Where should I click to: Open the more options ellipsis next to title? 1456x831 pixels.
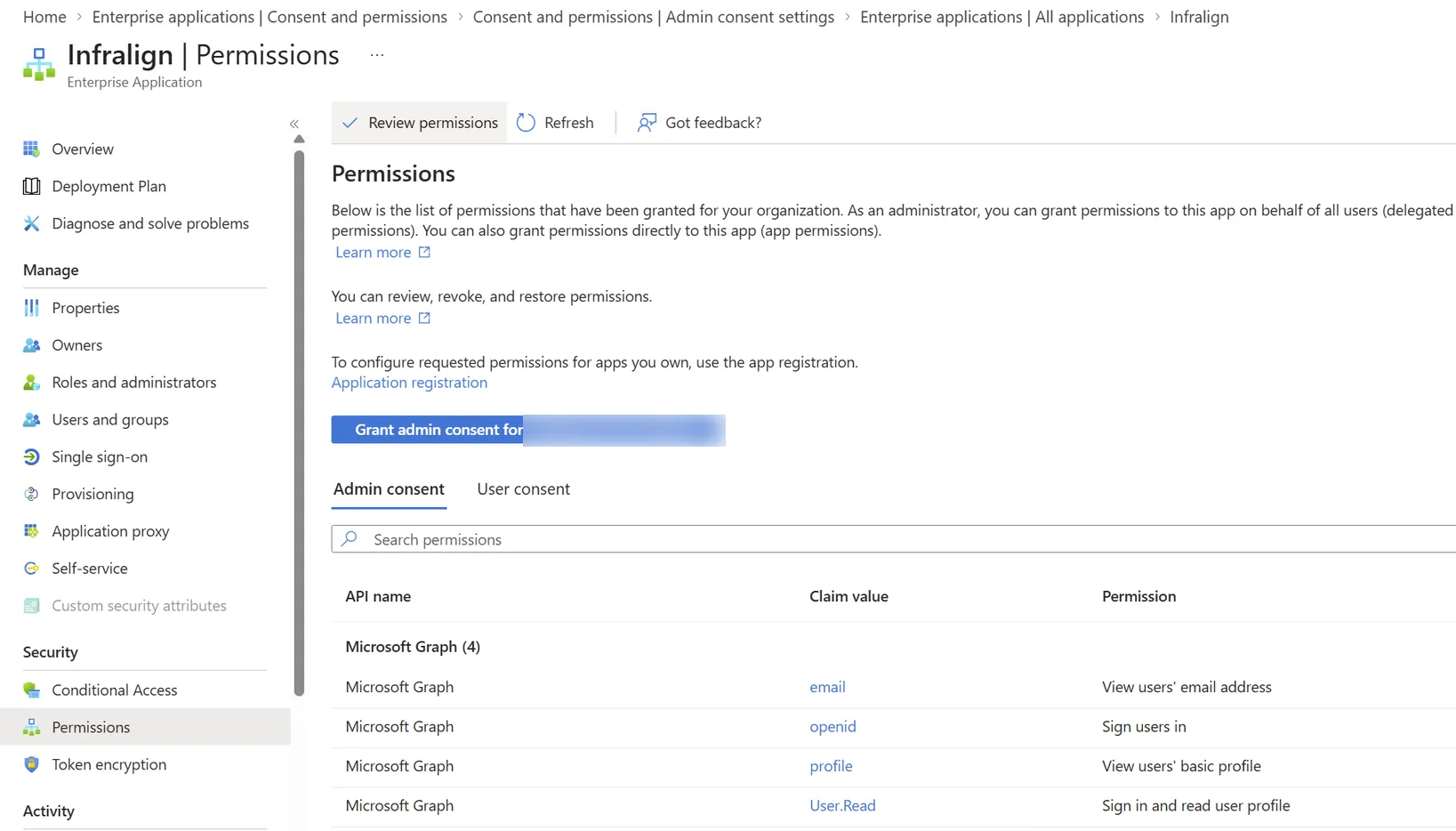pyautogui.click(x=377, y=55)
